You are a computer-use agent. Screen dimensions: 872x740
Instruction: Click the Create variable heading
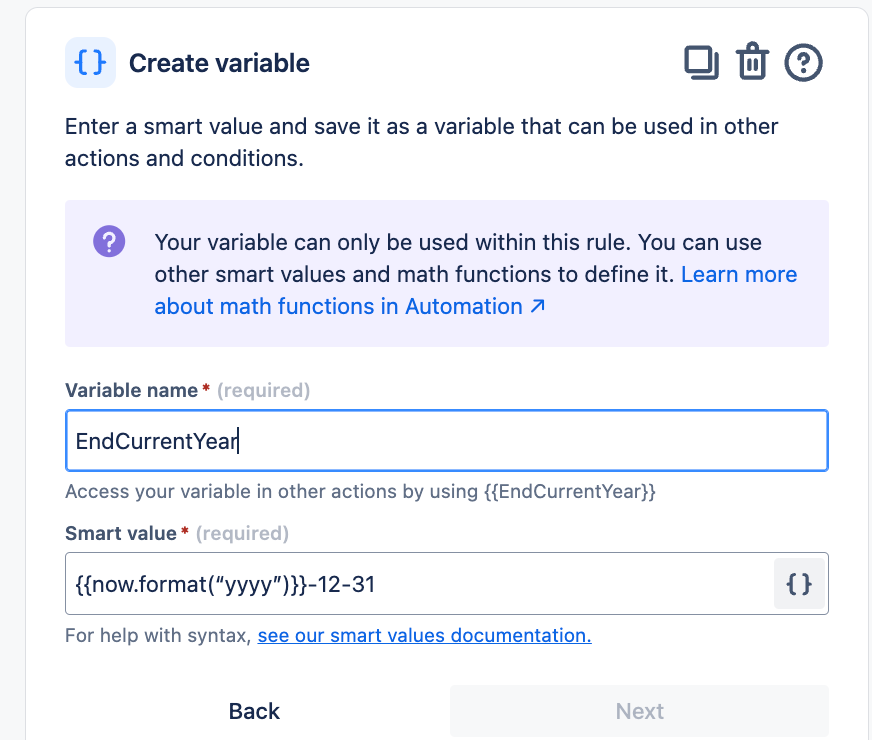219,63
